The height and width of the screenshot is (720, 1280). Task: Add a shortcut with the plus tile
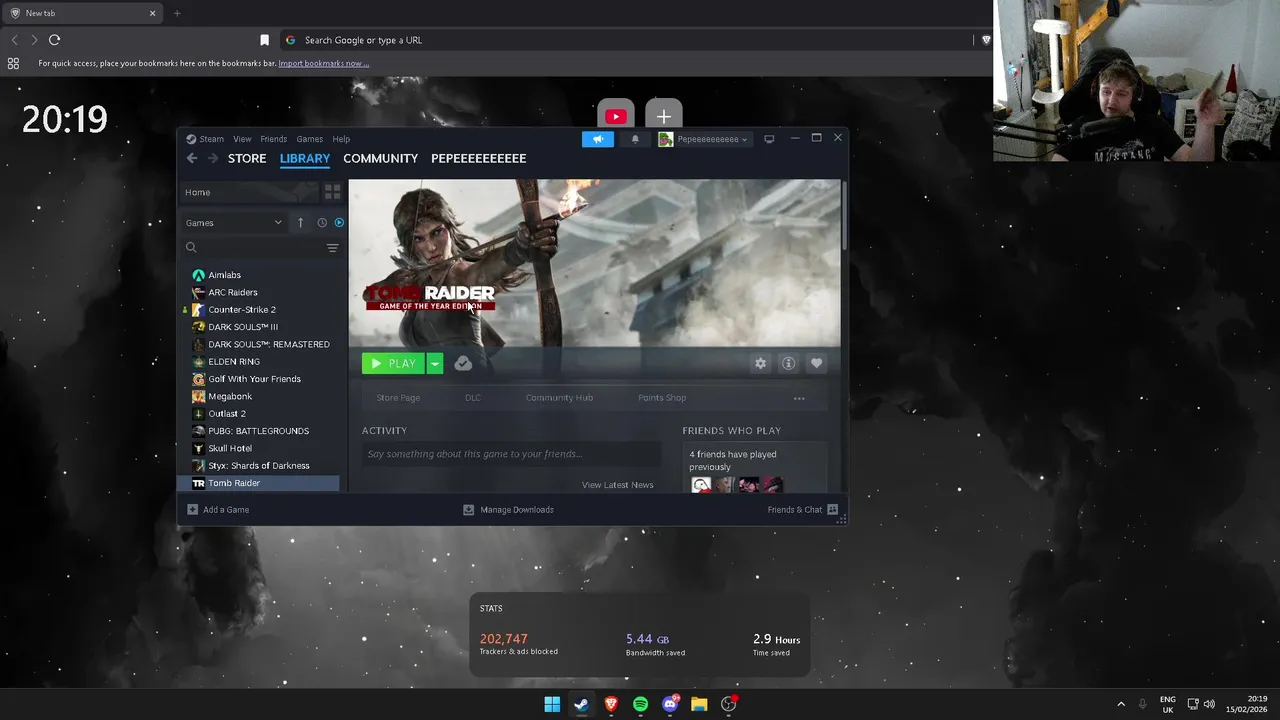664,116
